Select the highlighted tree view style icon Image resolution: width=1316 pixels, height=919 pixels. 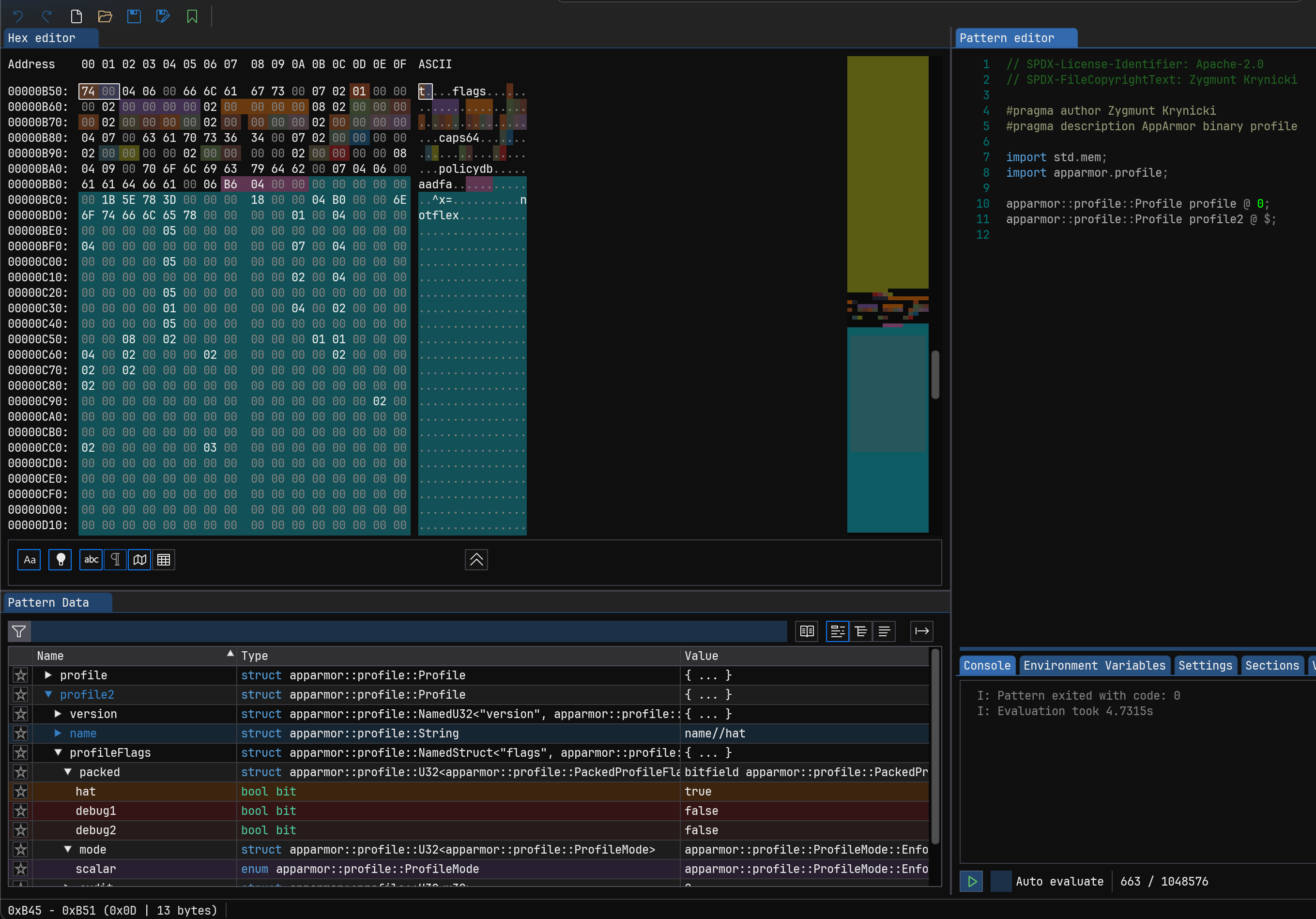(838, 631)
